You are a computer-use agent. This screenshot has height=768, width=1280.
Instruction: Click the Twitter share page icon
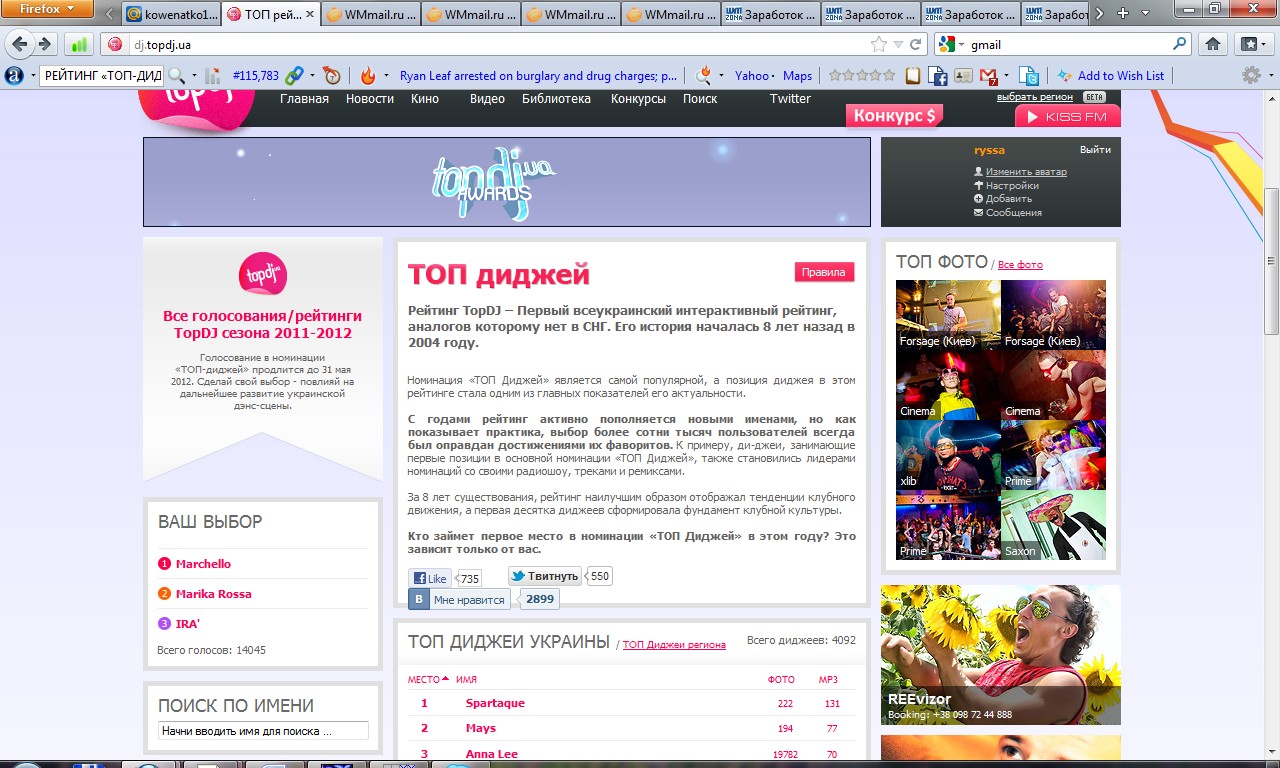point(1030,75)
